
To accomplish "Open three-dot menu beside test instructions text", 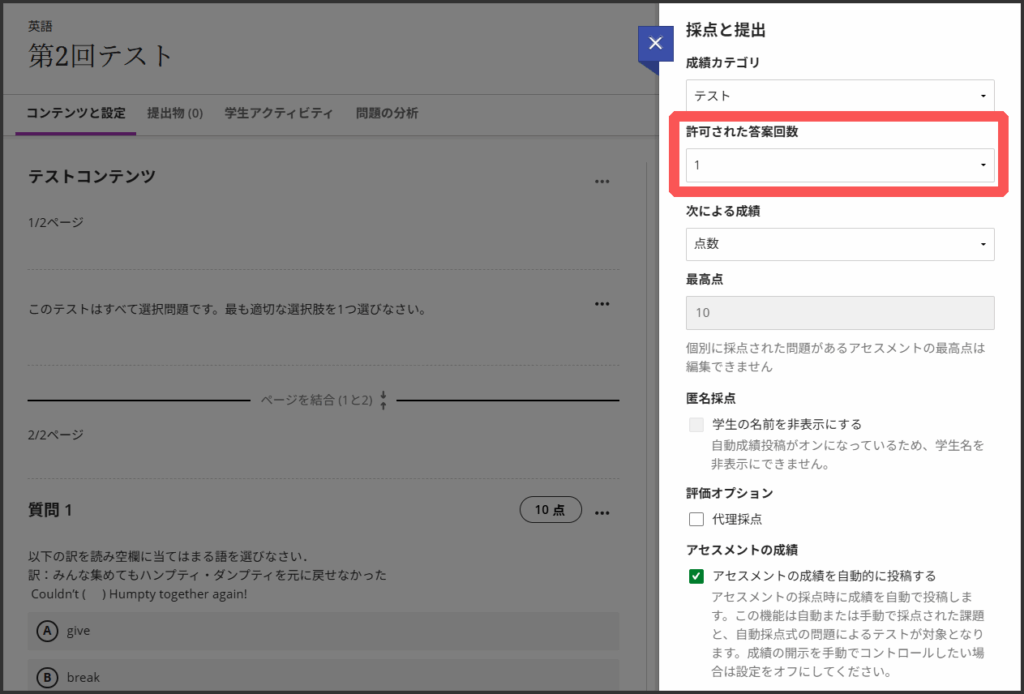I will tap(601, 304).
